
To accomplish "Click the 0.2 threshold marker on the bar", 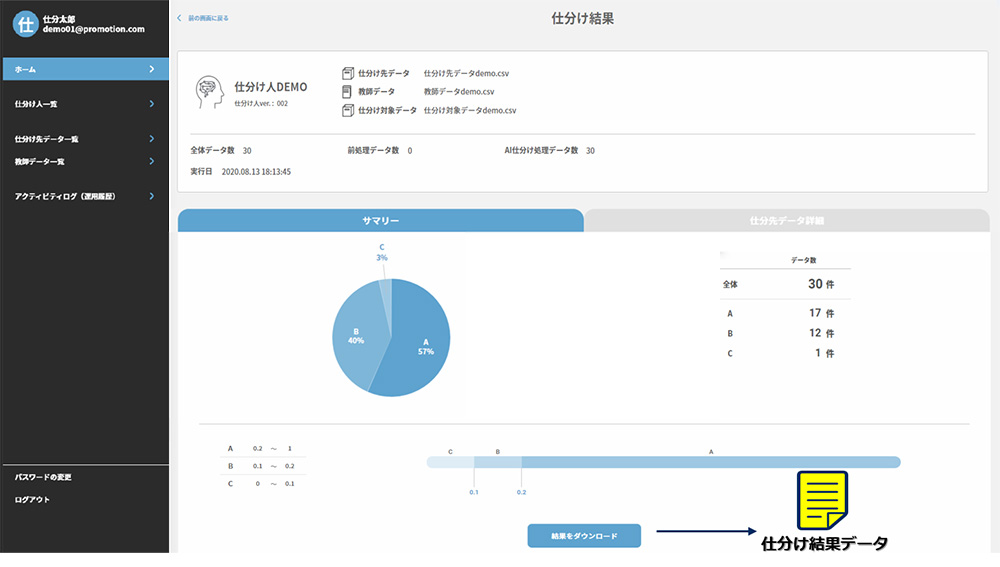I will tap(521, 491).
